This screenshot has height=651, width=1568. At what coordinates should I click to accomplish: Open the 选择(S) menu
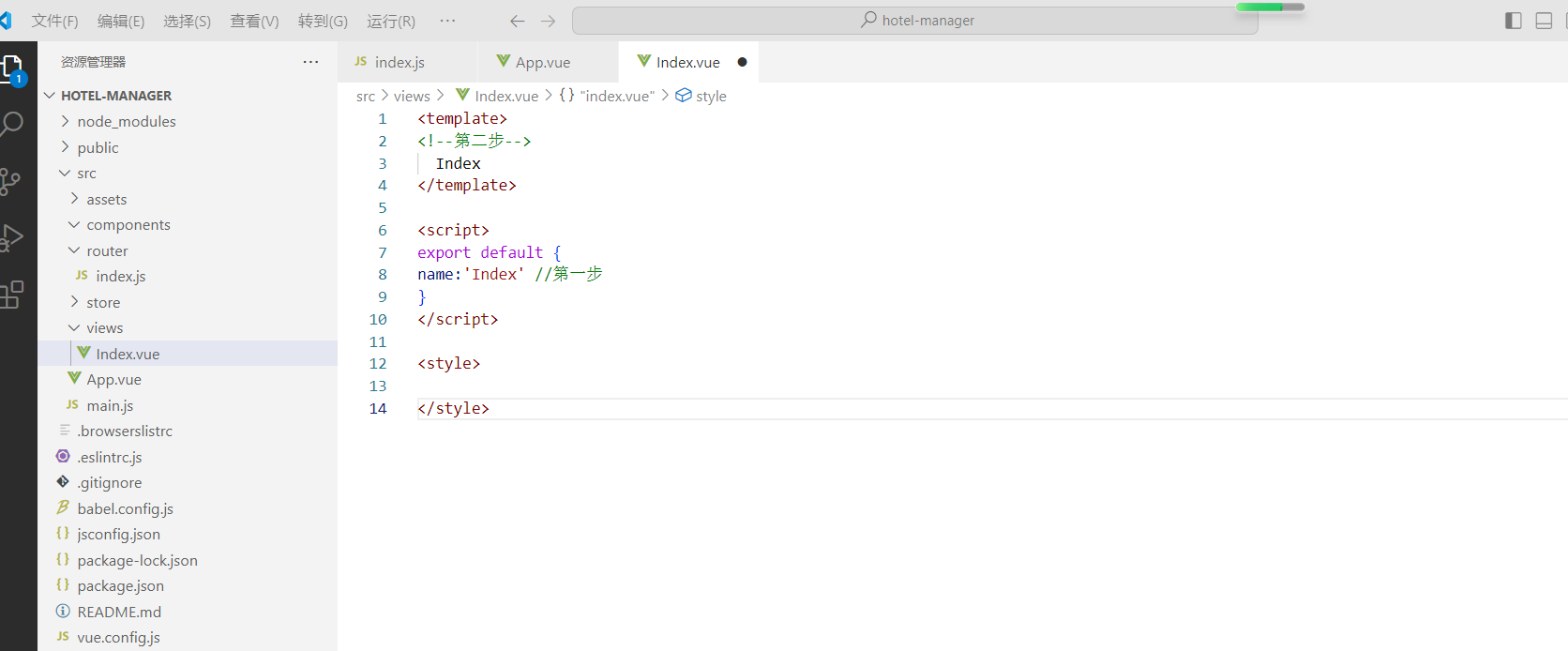[187, 21]
